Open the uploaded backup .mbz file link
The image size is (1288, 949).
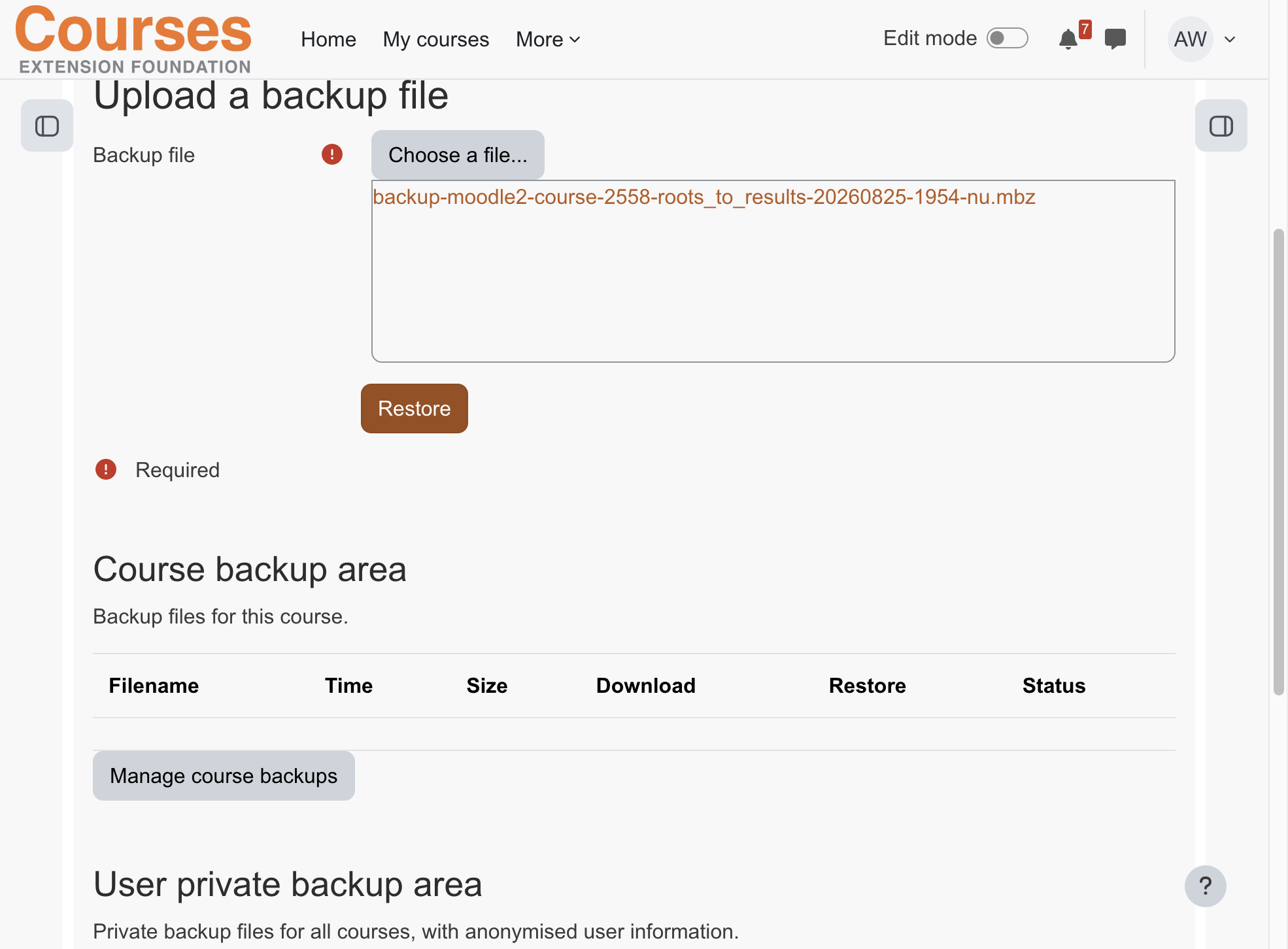(704, 197)
